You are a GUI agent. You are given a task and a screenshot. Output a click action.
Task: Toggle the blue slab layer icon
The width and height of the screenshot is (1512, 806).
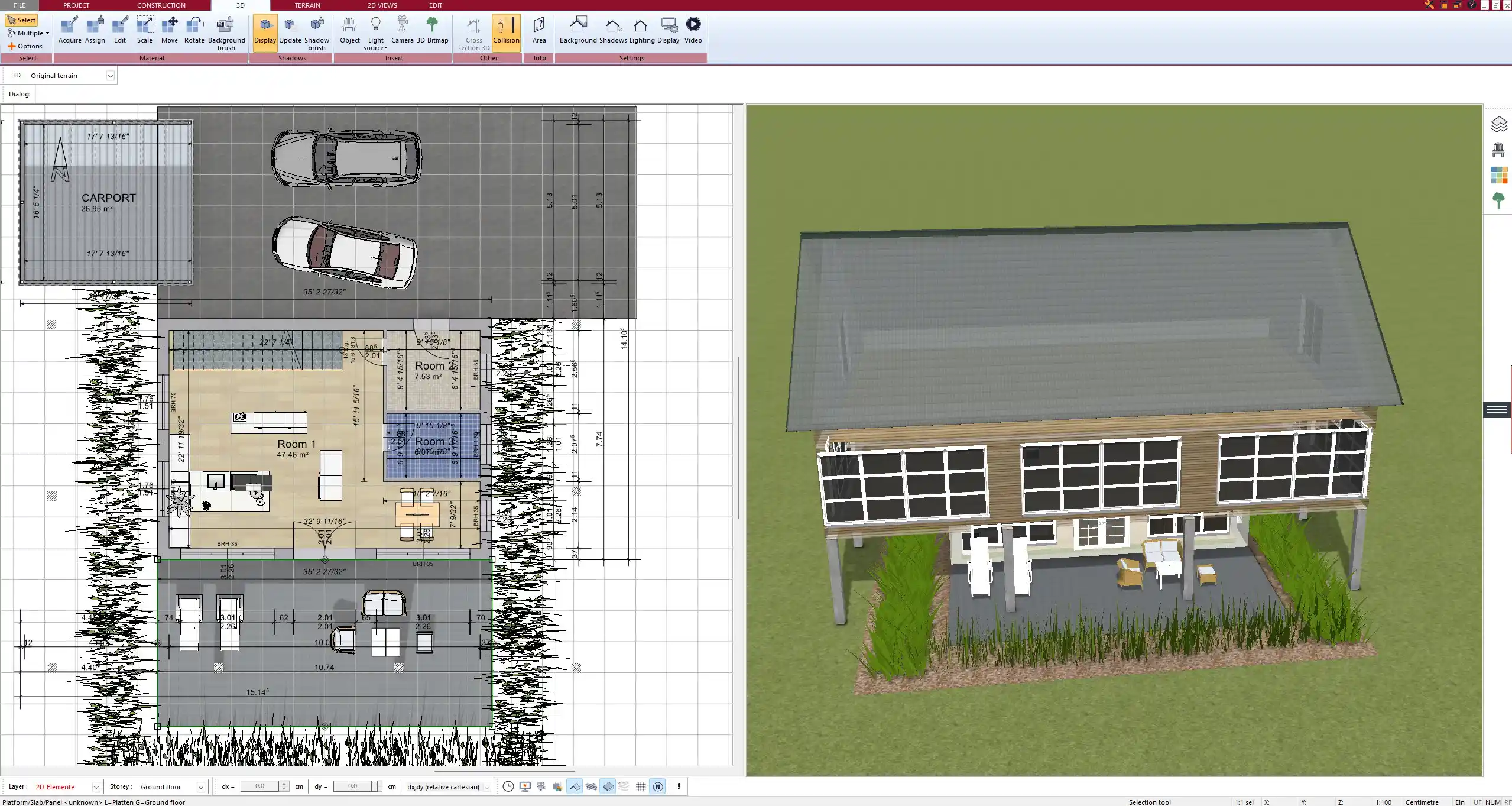click(x=608, y=786)
